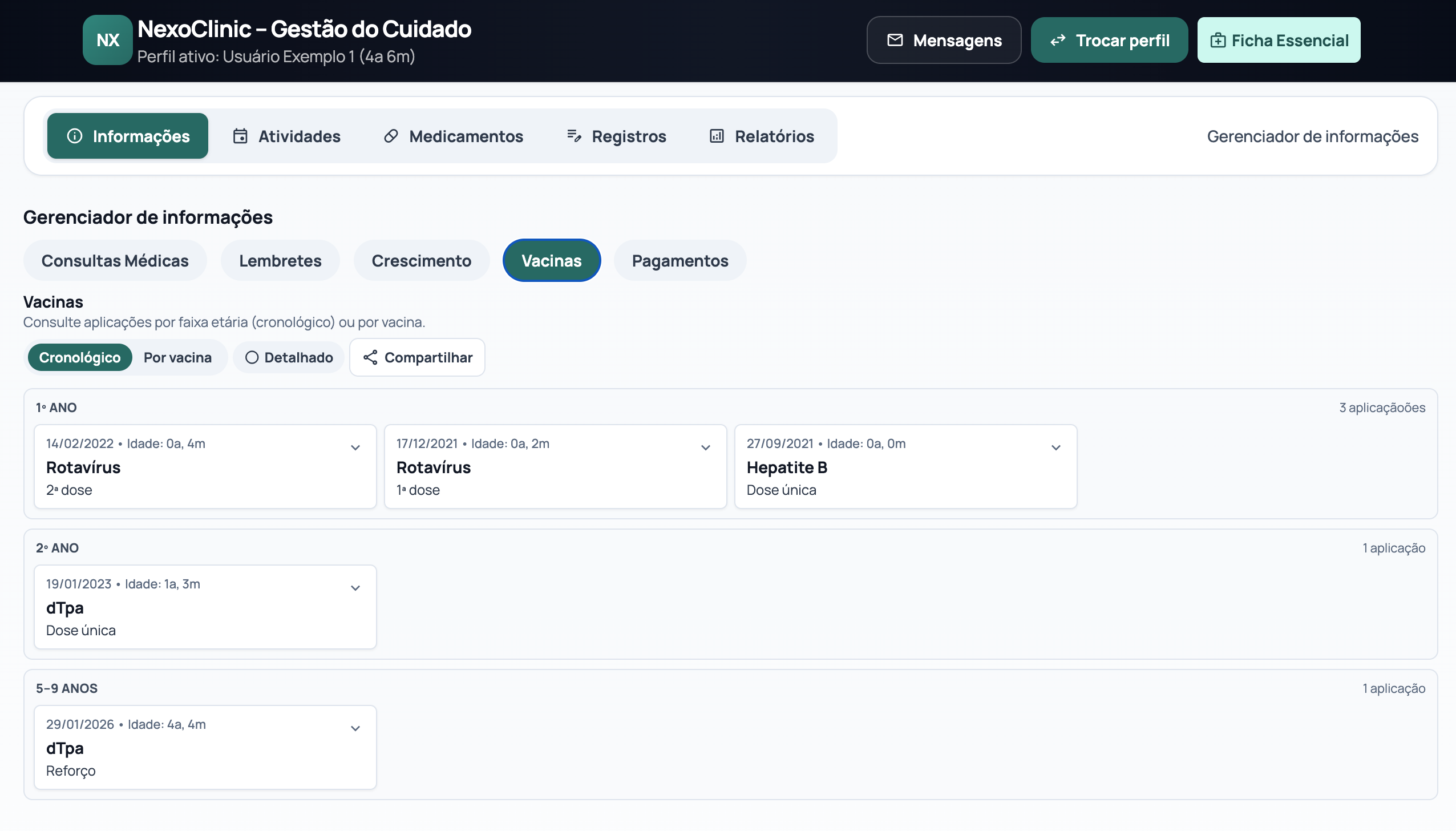Expand the Hepatite B card
Viewport: 1456px width, 831px height.
[1056, 447]
